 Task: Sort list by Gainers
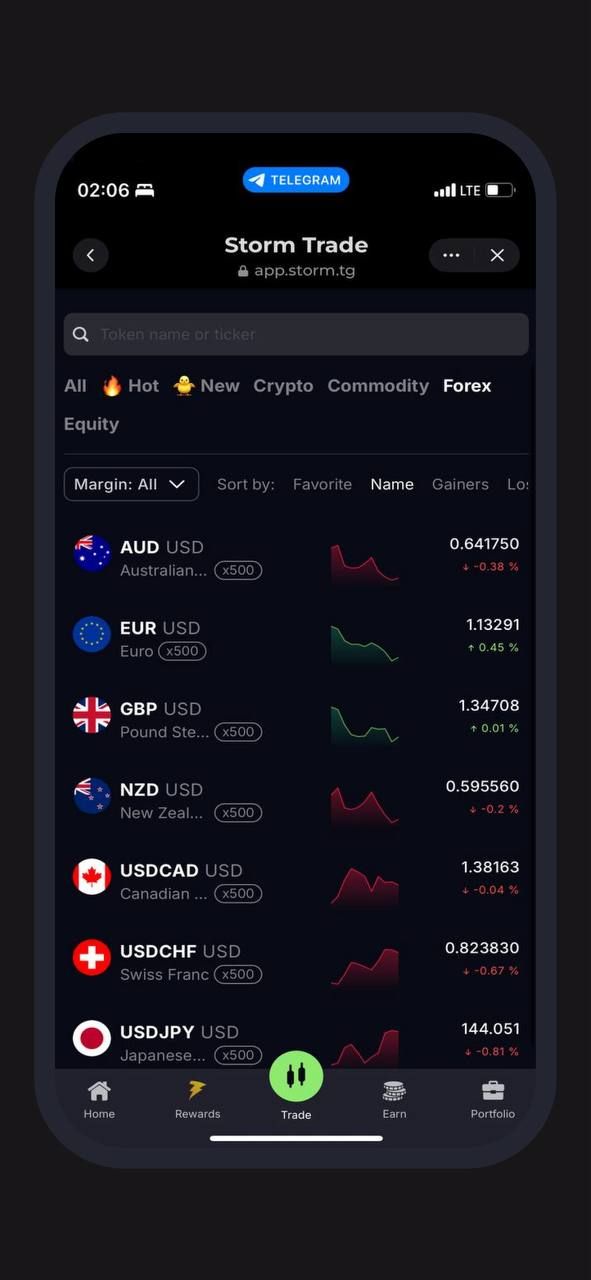point(460,484)
